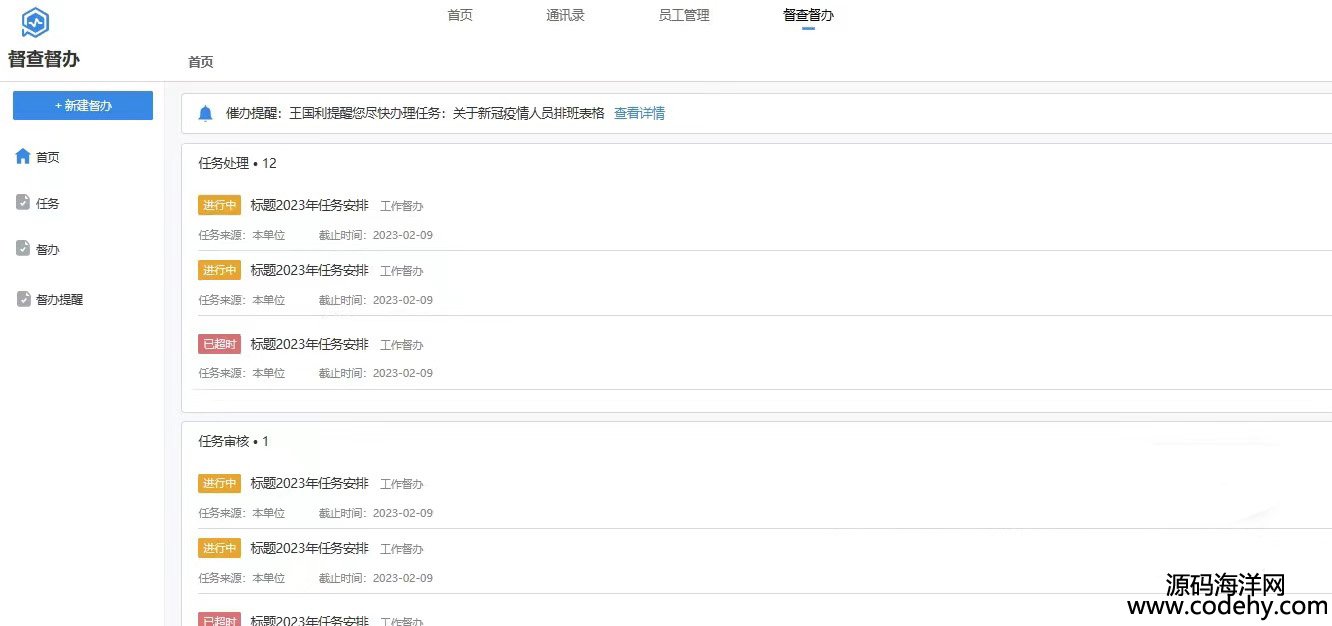Viewport: 1332px width, 626px height.
Task: Click the bell icon beside 催办提醒
Action: (x=206, y=113)
